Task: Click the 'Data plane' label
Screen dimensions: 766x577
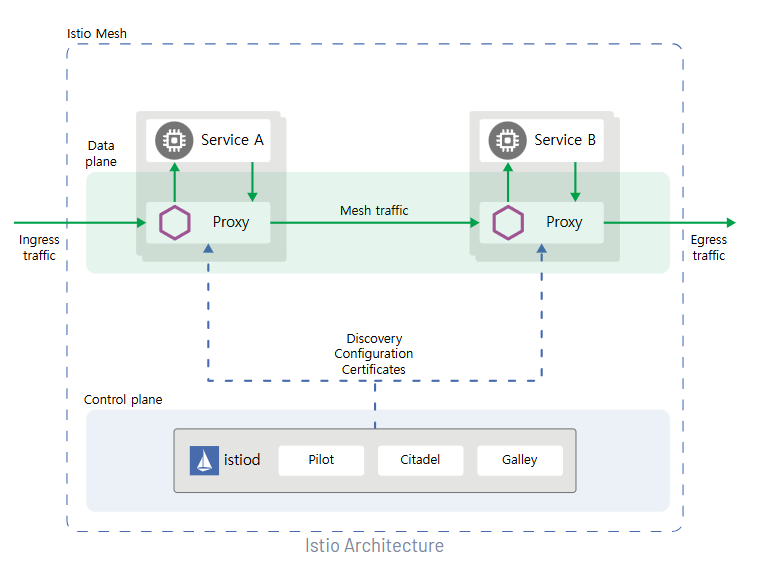Action: (x=101, y=154)
